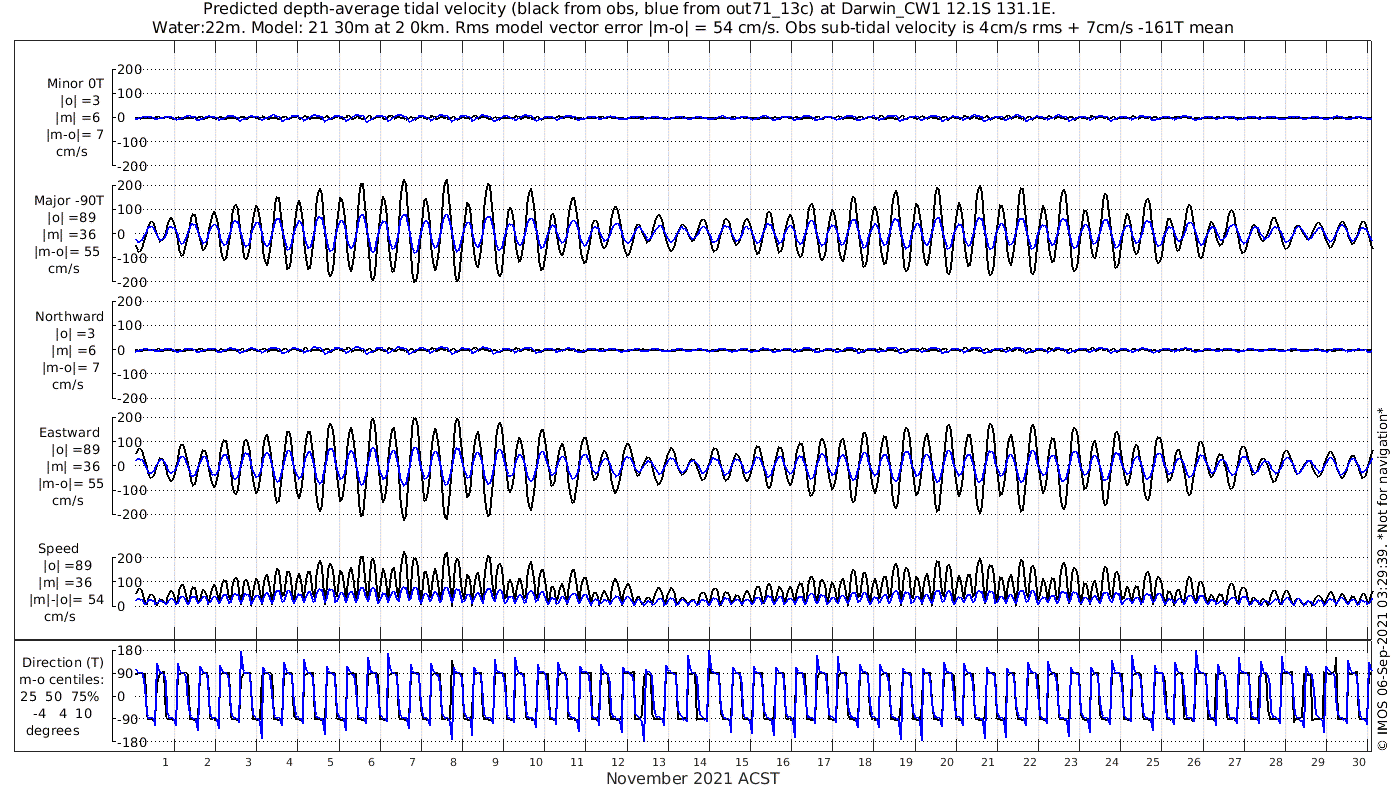Click day 1 on the date axis
The height and width of the screenshot is (800, 1400).
point(166,762)
